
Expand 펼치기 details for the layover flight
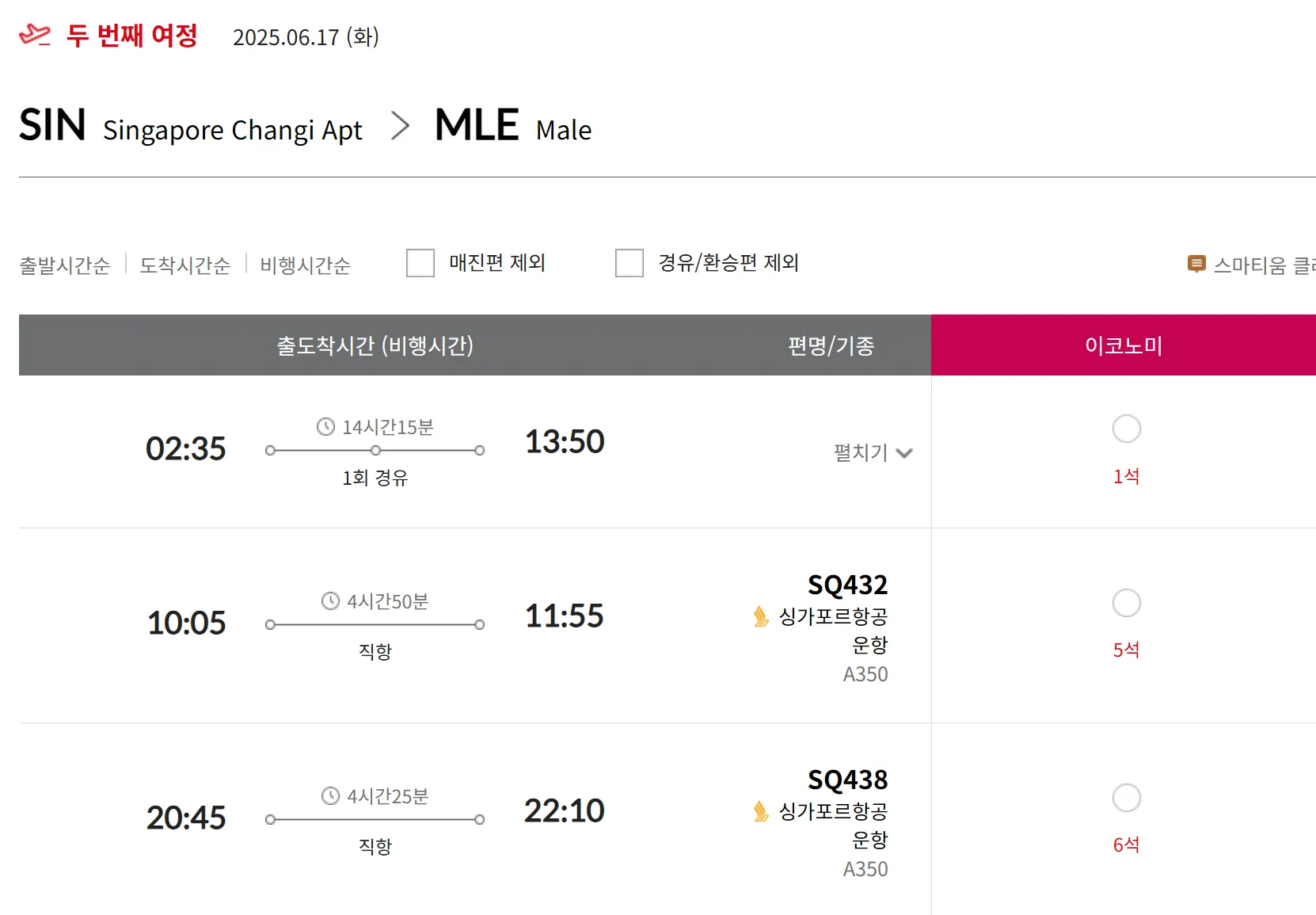[x=873, y=452]
